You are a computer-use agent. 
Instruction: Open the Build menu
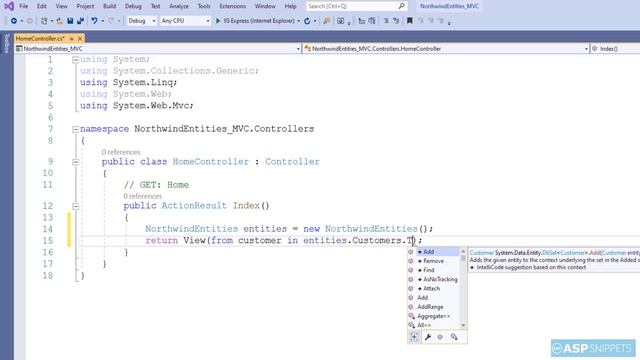coord(109,6)
